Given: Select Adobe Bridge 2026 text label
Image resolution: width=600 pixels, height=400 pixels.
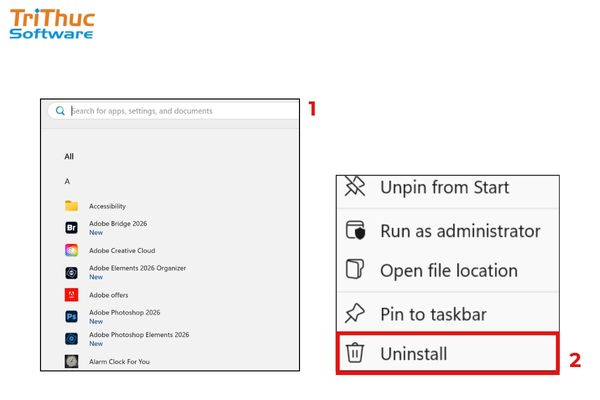Looking at the screenshot, I should pos(118,224).
